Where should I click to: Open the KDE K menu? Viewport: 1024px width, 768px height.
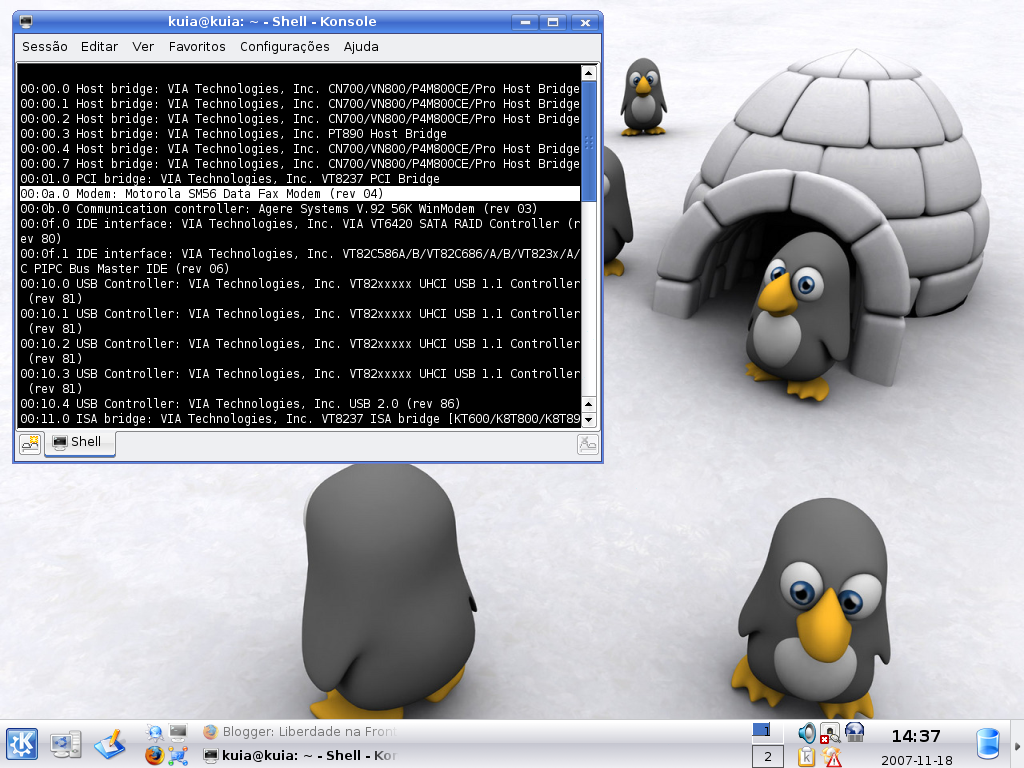click(22, 744)
